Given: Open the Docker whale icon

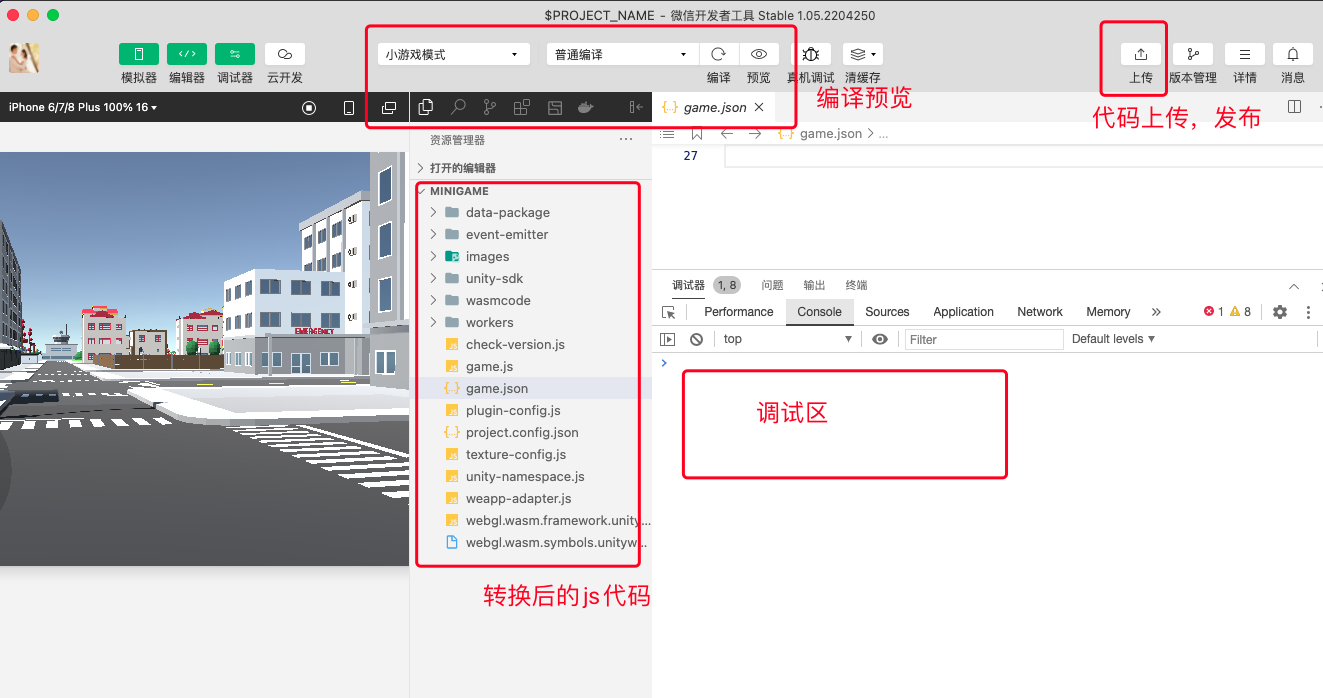Looking at the screenshot, I should 586,107.
